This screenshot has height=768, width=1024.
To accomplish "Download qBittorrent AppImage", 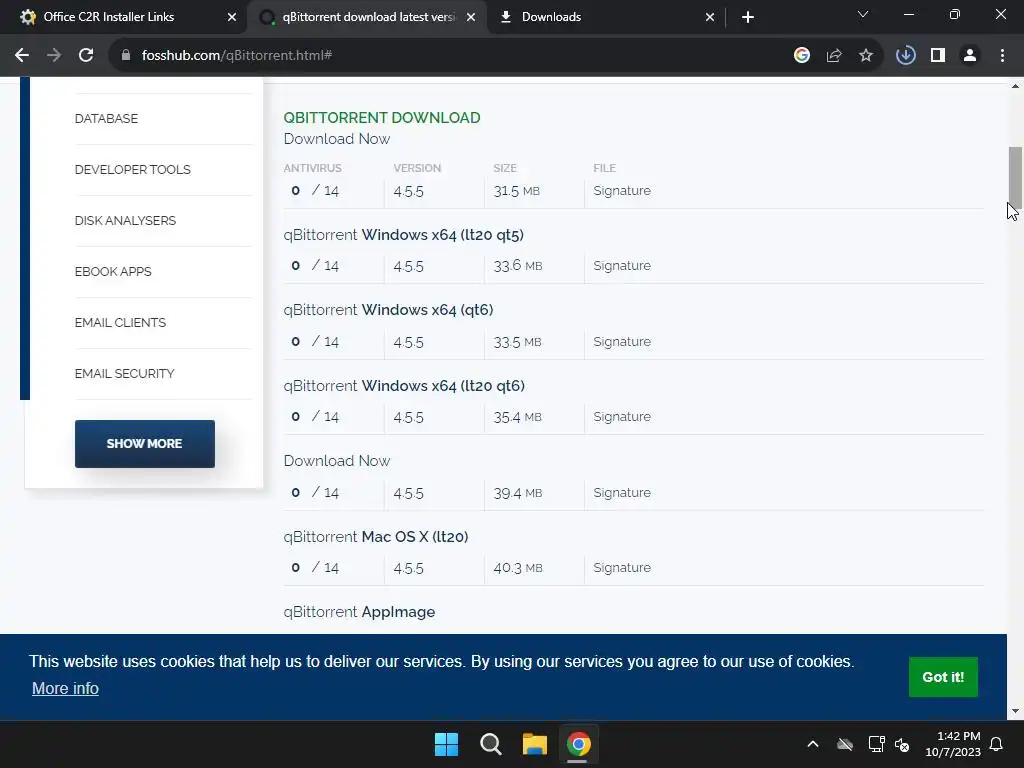I will (x=359, y=612).
